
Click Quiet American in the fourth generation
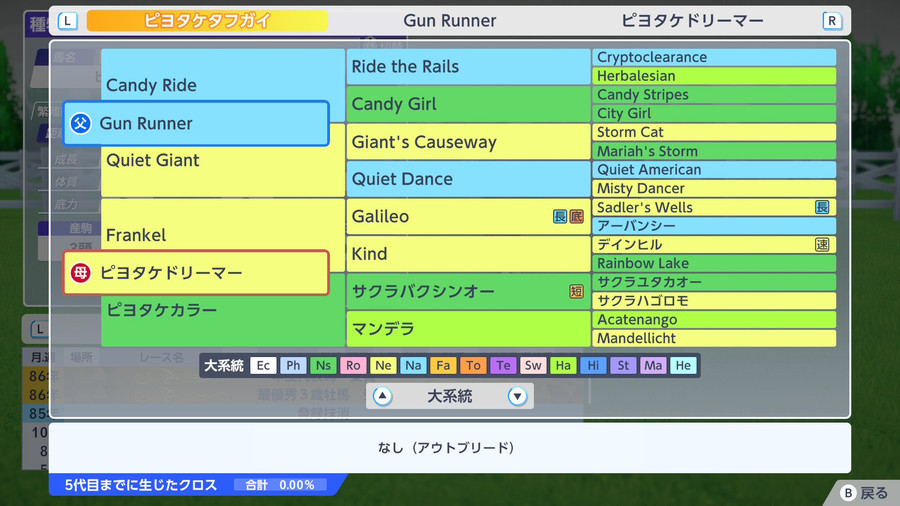[714, 170]
